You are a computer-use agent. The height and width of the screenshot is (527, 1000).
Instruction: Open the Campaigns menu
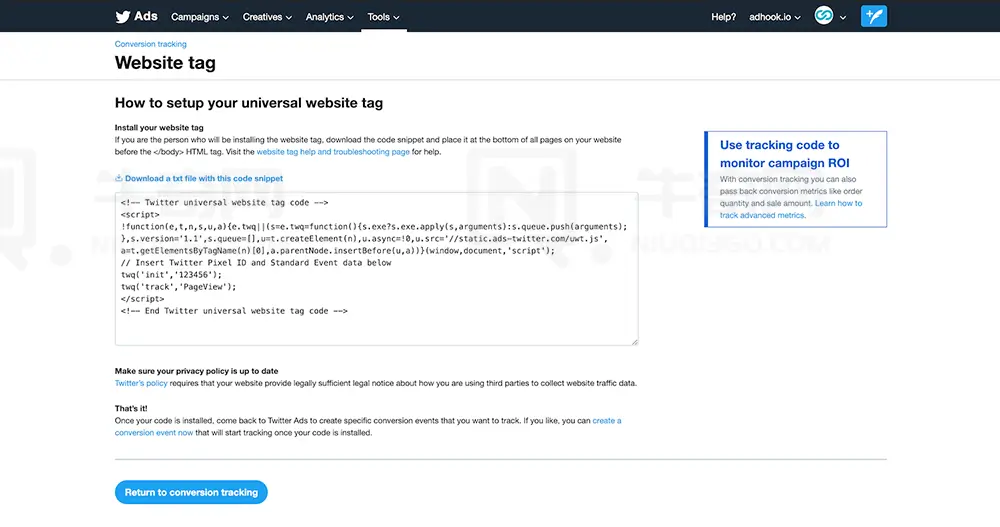(x=200, y=17)
